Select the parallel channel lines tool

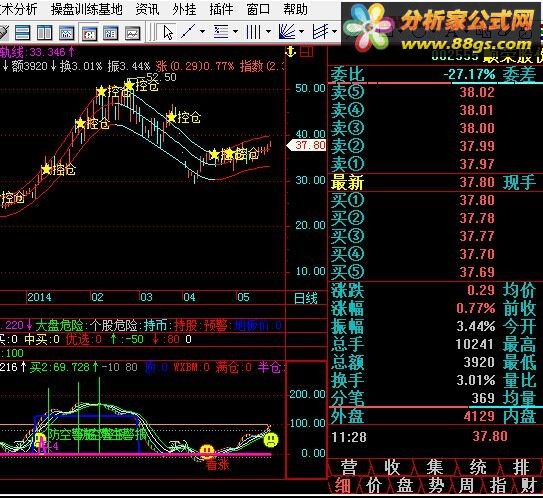[x=321, y=32]
